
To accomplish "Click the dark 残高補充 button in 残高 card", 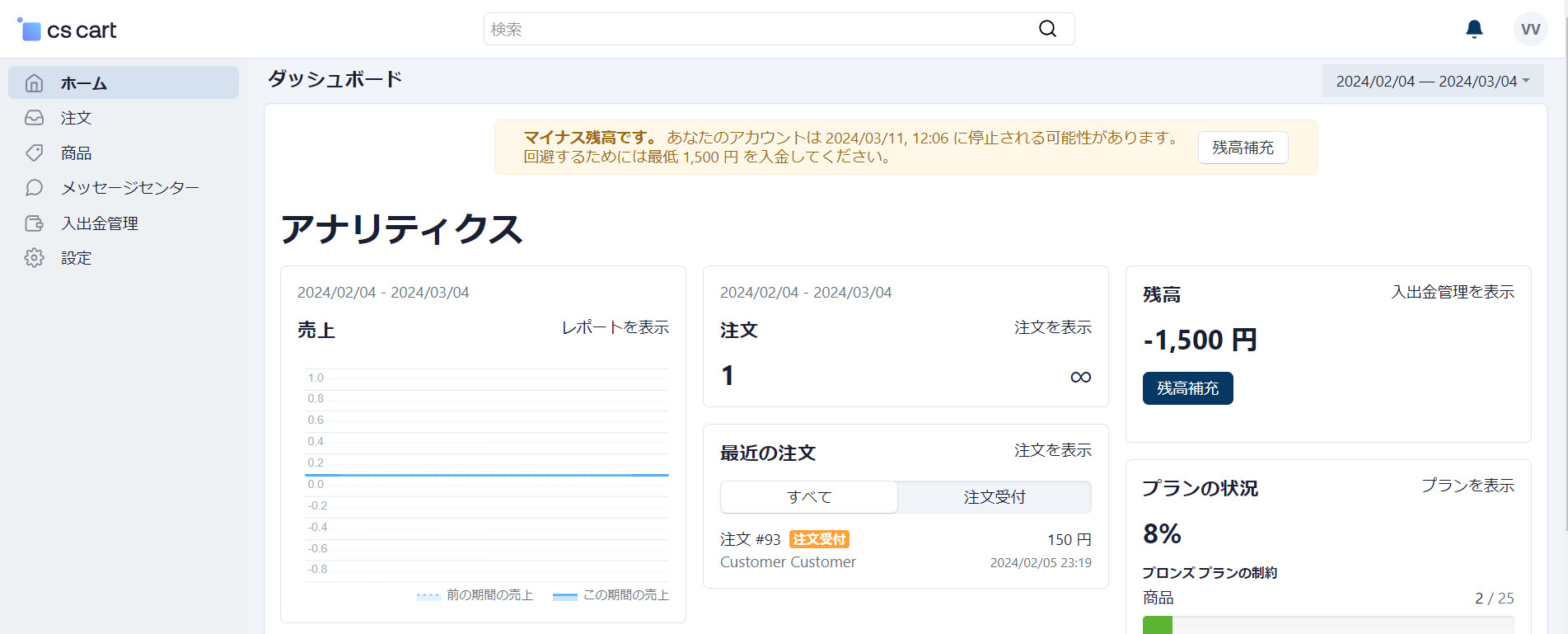I will pyautogui.click(x=1187, y=388).
